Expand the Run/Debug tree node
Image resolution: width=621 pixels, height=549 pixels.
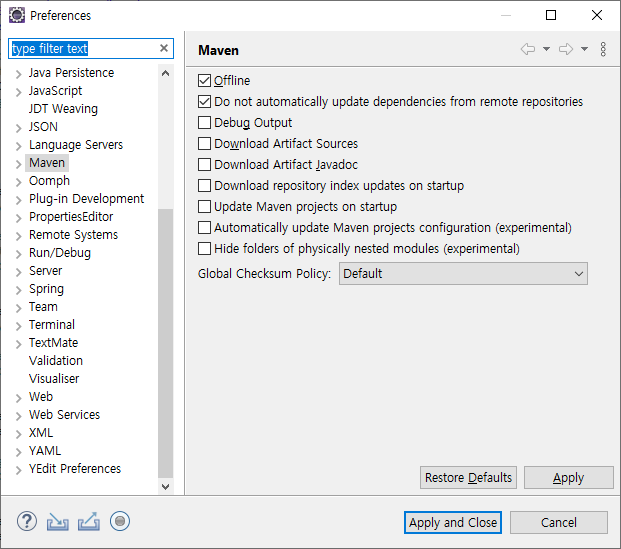(18, 254)
